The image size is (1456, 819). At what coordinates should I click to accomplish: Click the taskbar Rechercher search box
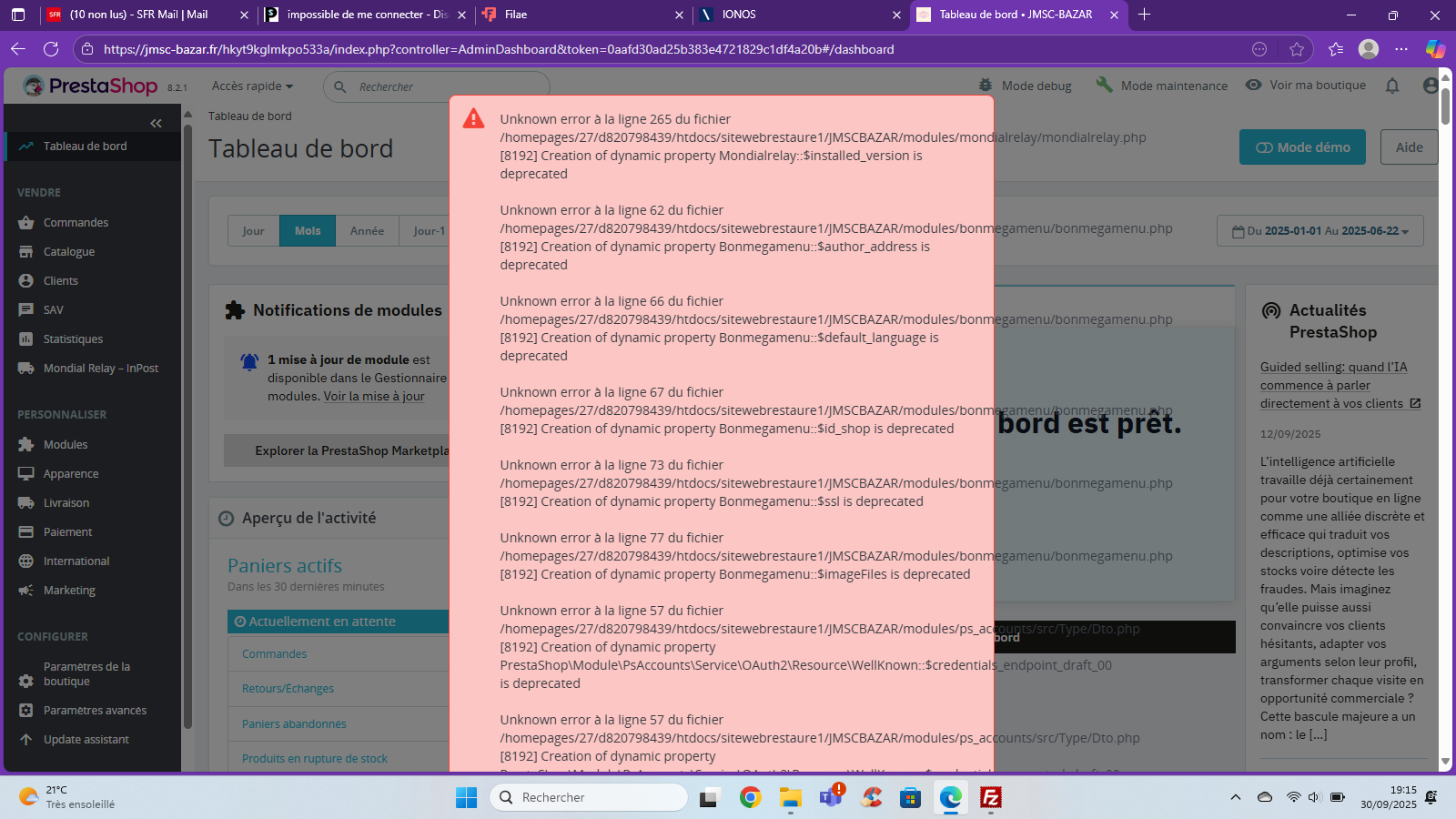[589, 797]
